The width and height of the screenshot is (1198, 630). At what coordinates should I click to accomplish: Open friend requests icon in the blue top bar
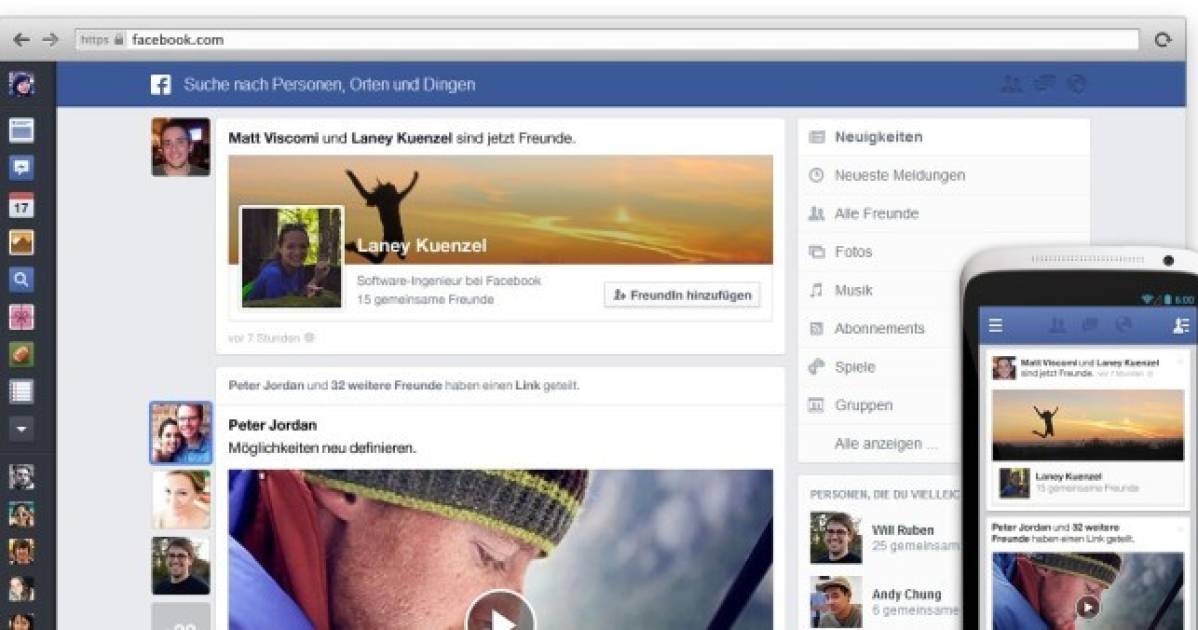[x=1012, y=84]
